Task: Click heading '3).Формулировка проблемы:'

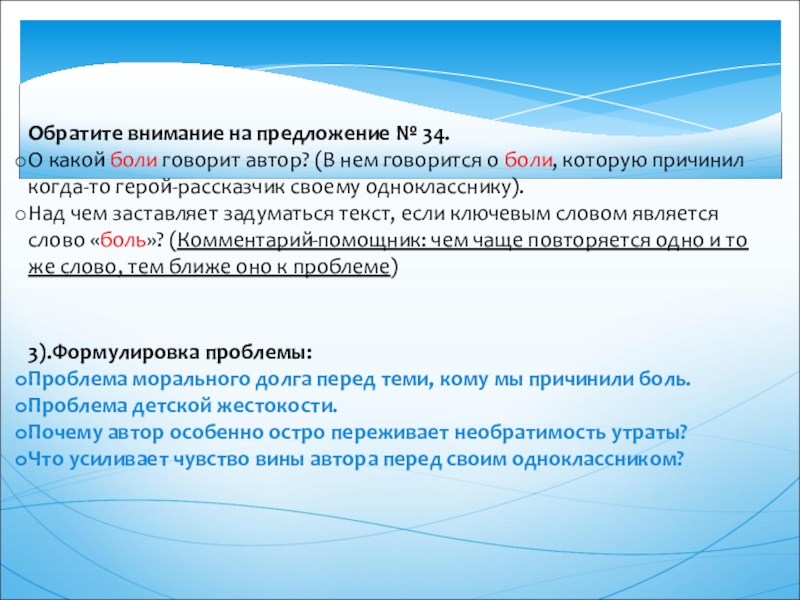Action: [169, 353]
